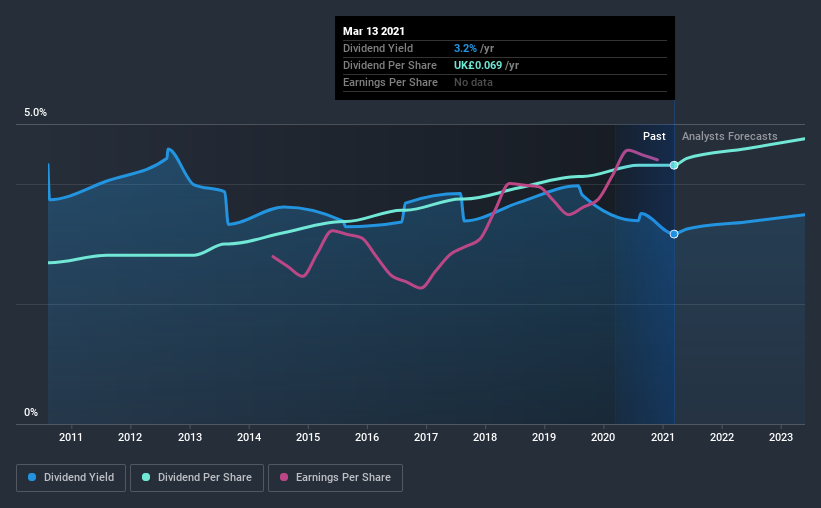
Task: Click the 2011 x-axis year label
Action: (71, 437)
